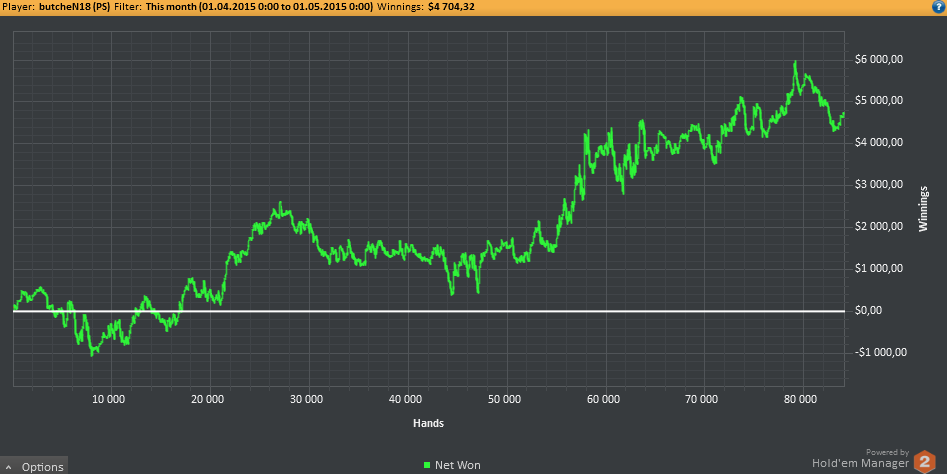Click the 40 000 hands tick label
Viewport: 947px width, 474px height.
point(405,399)
